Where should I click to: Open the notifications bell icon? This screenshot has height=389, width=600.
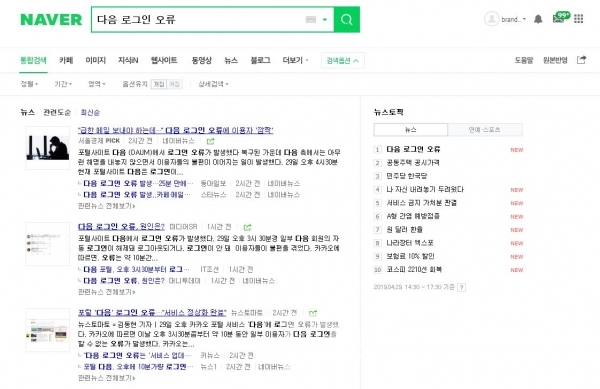[538, 19]
